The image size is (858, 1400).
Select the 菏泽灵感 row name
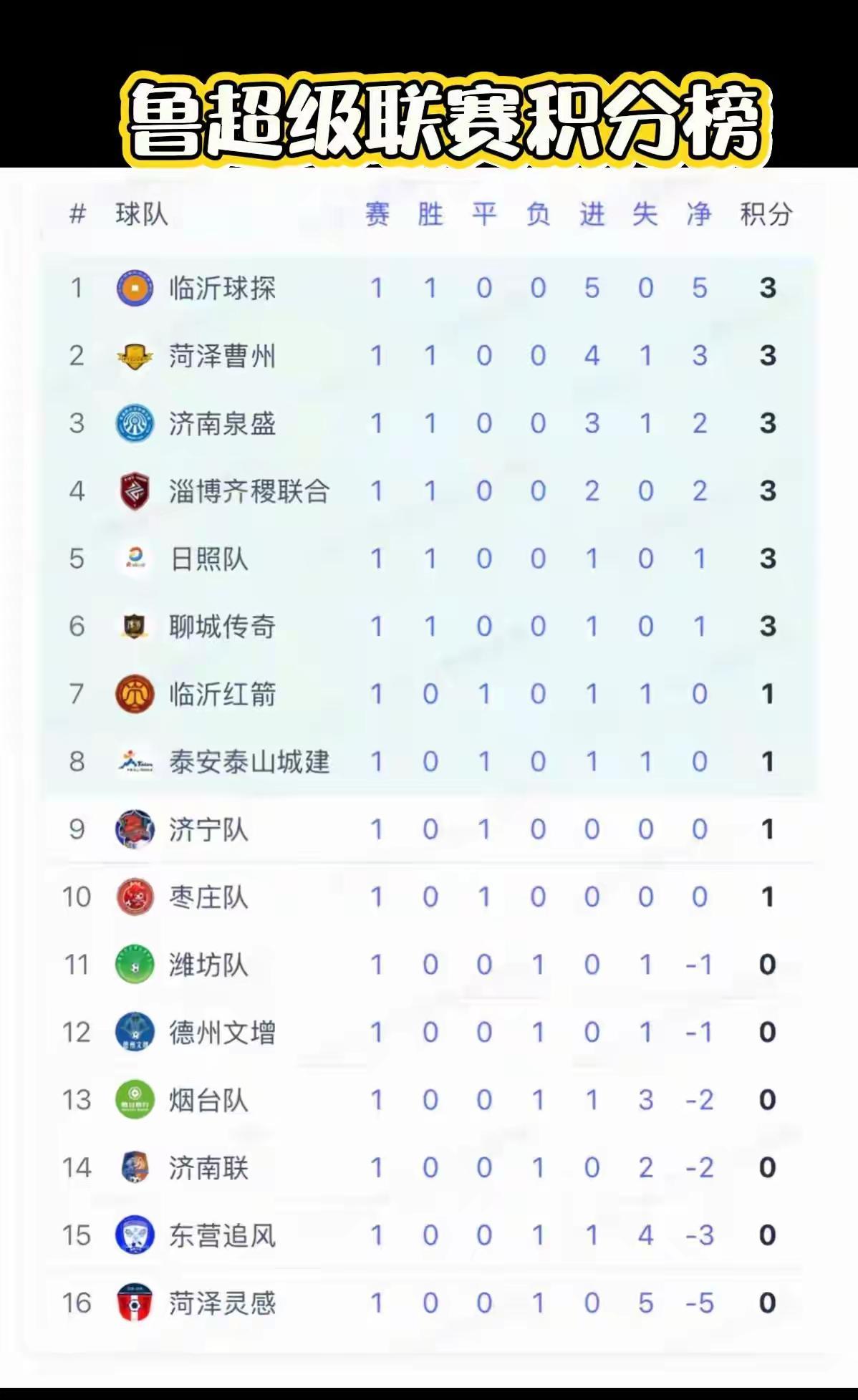pyautogui.click(x=222, y=1303)
